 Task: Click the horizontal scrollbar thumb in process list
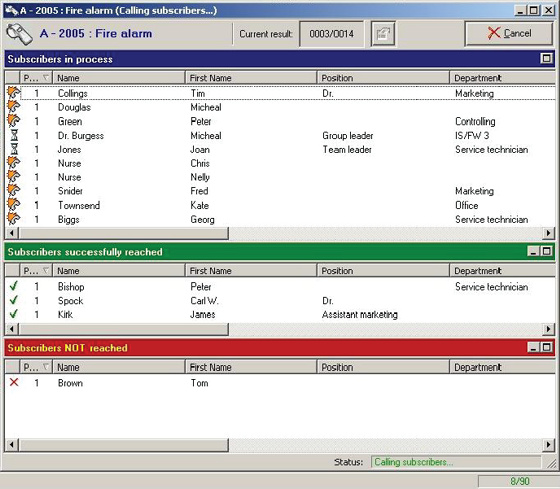[x=124, y=233]
